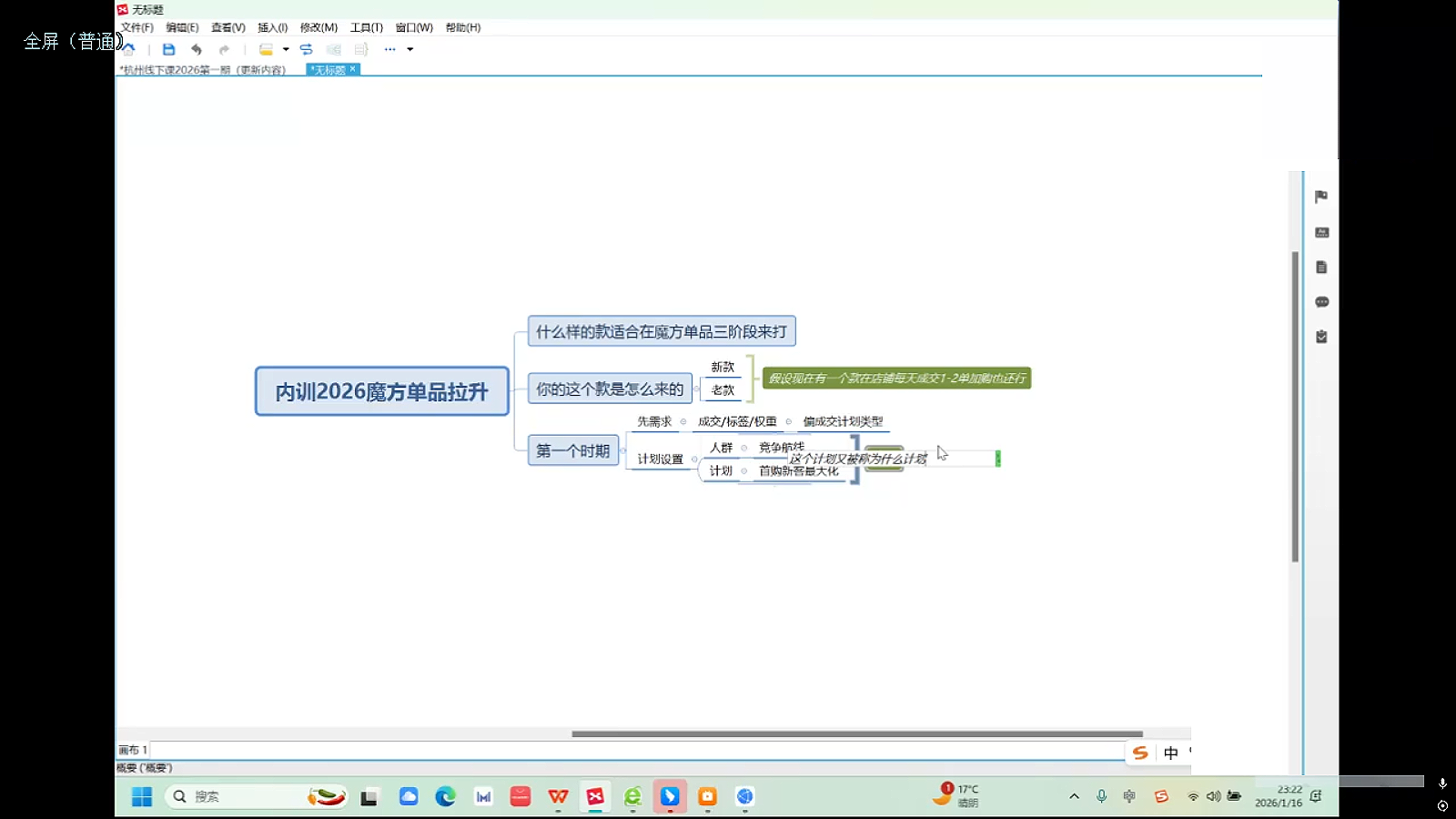
Task: Open the topic style dropdown arrow in toolbar
Action: (286, 49)
